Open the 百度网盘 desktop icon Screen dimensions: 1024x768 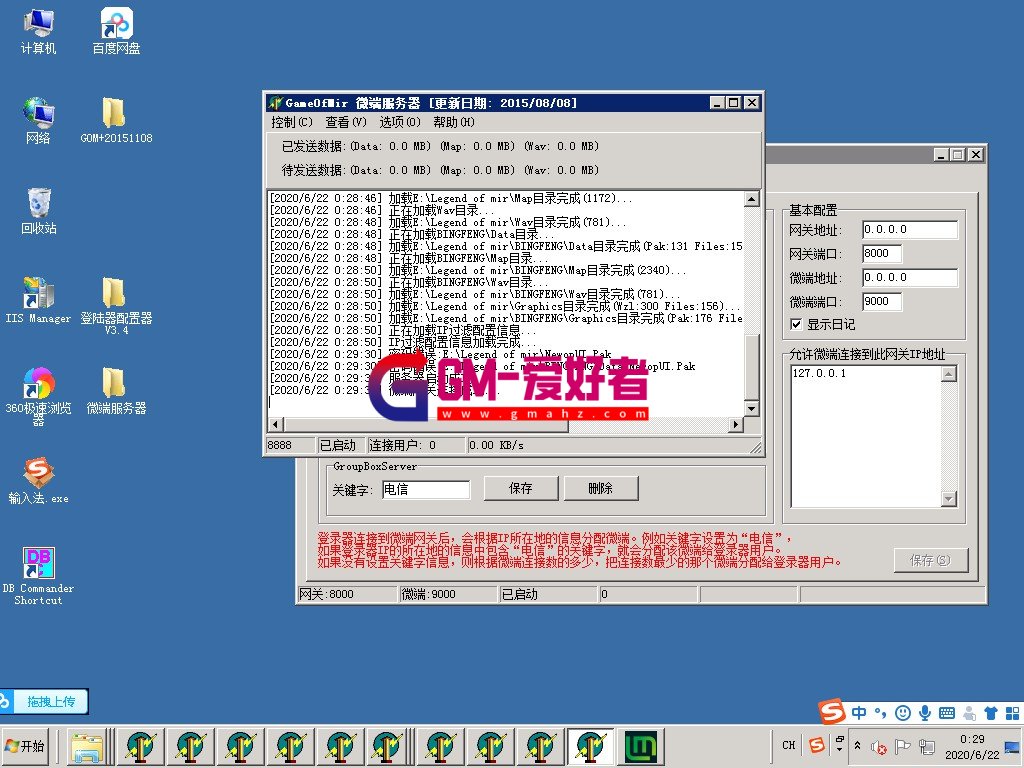(116, 24)
